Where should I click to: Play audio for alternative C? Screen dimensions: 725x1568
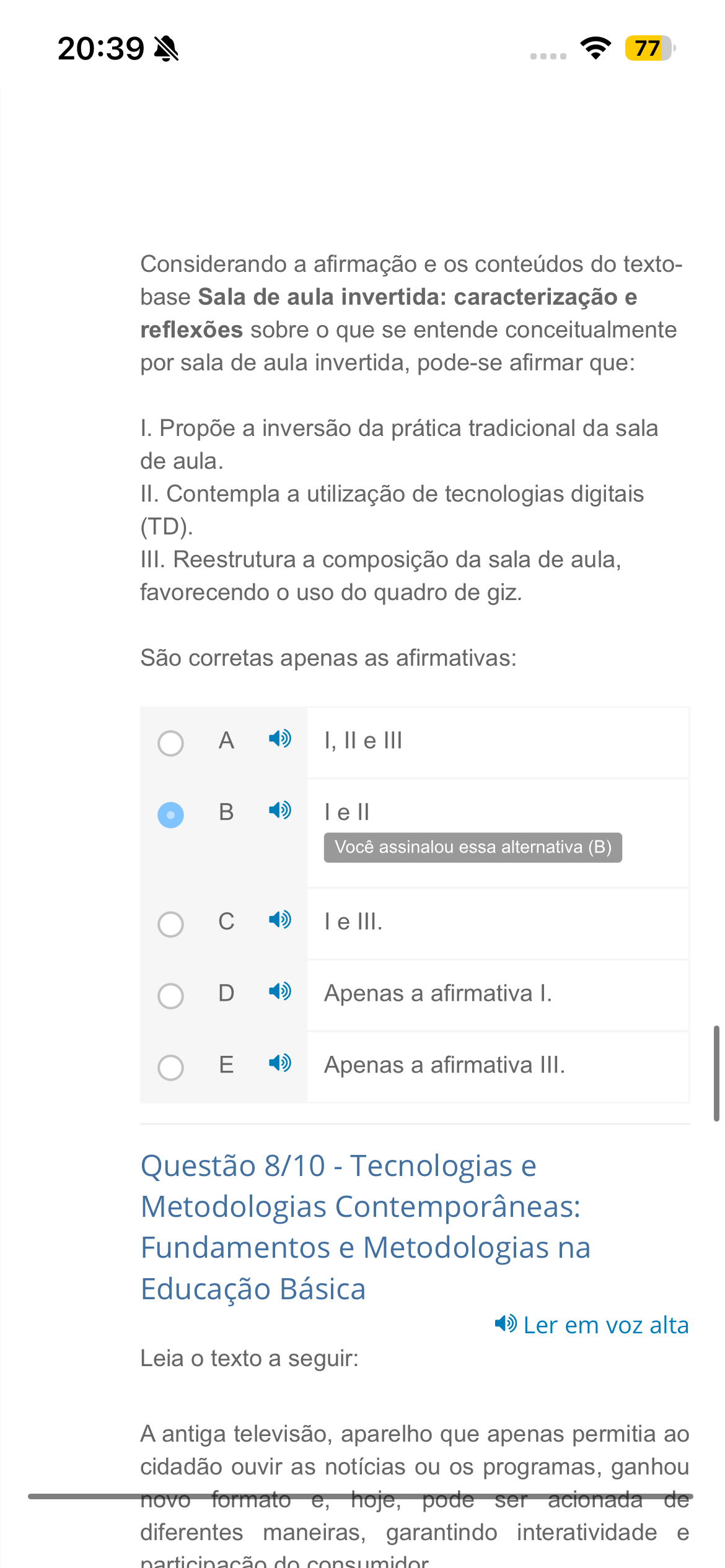pos(280,920)
